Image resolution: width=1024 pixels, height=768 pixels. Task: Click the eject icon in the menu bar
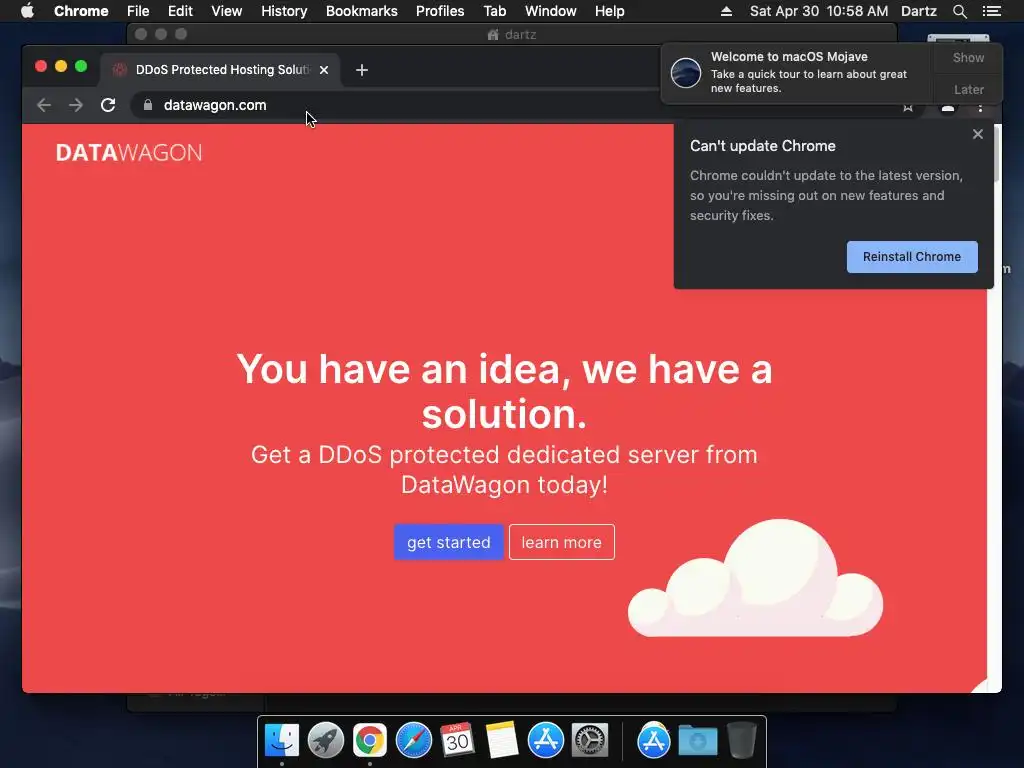coord(726,11)
